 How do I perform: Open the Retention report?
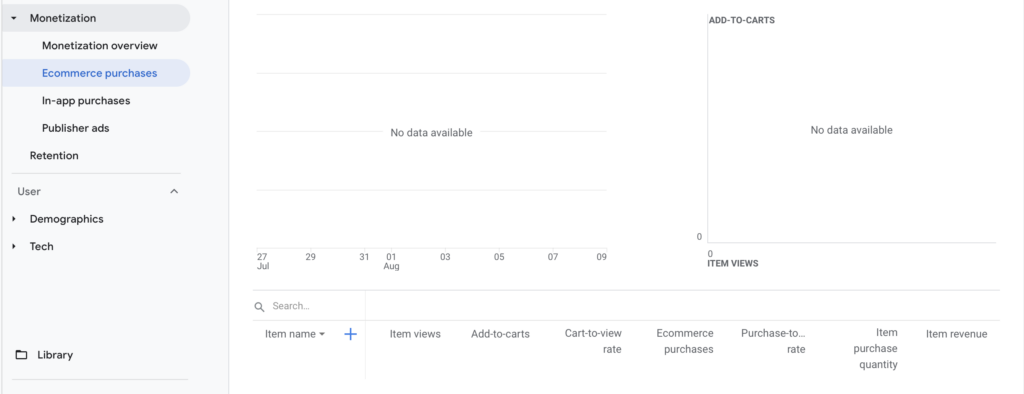54,156
